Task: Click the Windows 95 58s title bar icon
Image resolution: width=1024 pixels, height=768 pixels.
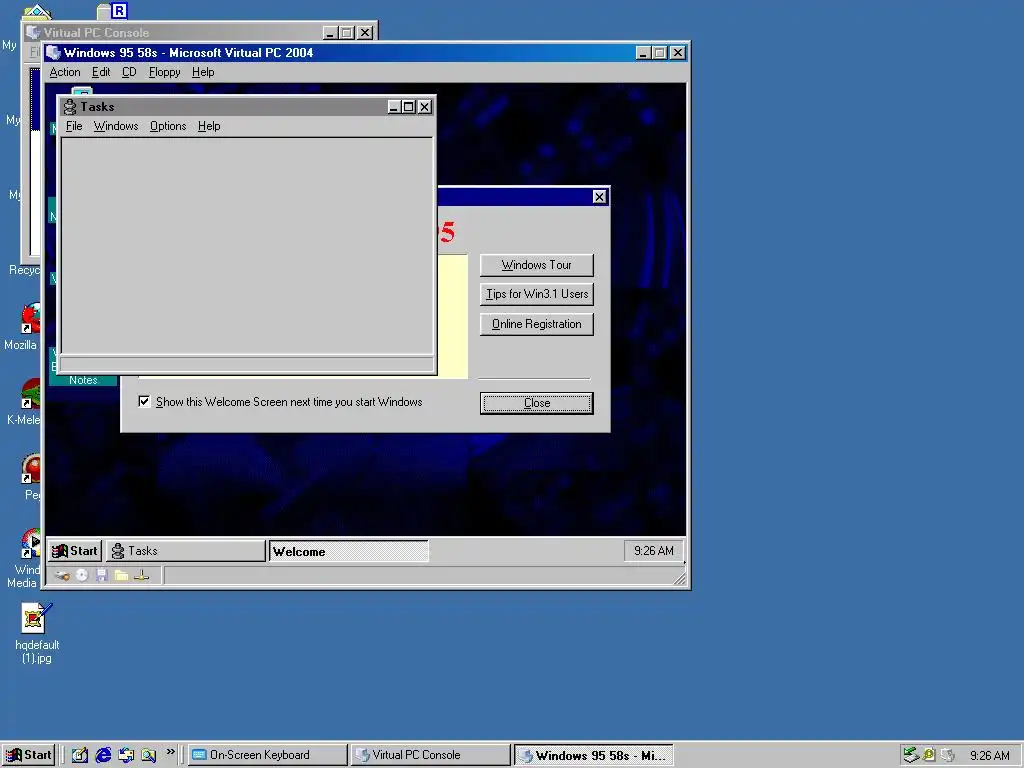Action: point(54,53)
